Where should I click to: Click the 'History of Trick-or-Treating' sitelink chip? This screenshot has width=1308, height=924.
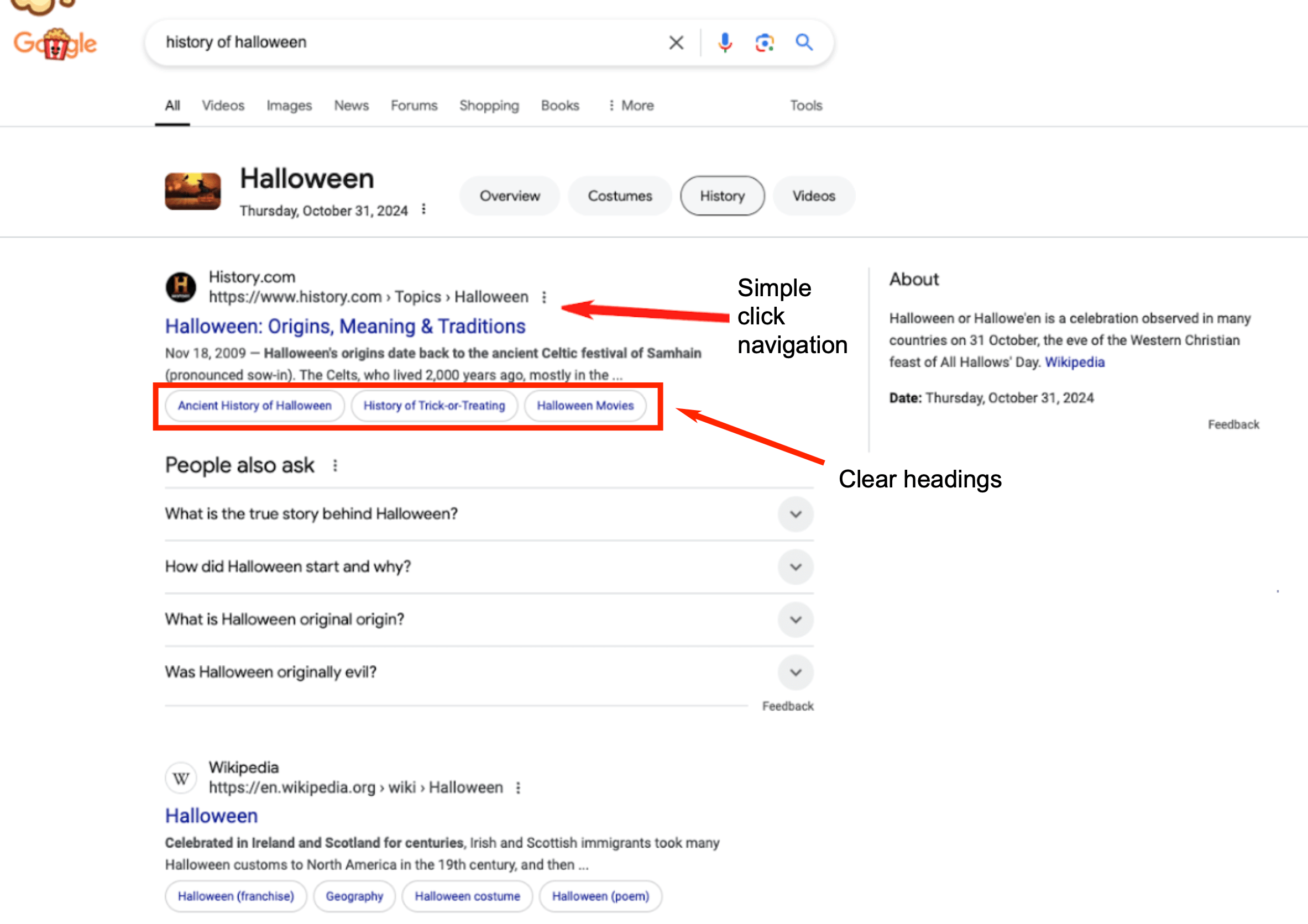[x=434, y=405]
